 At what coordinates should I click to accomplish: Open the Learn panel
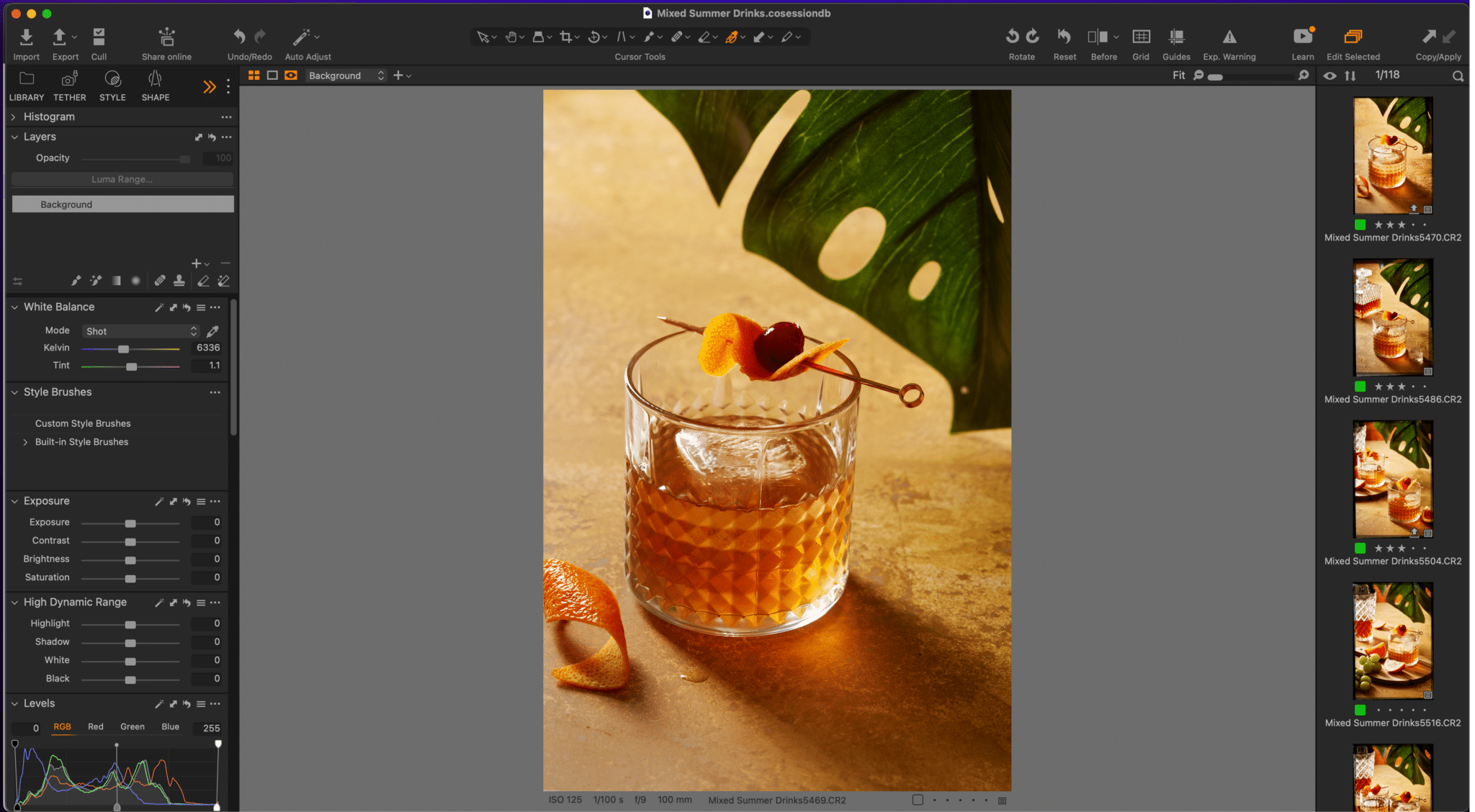pyautogui.click(x=1303, y=37)
